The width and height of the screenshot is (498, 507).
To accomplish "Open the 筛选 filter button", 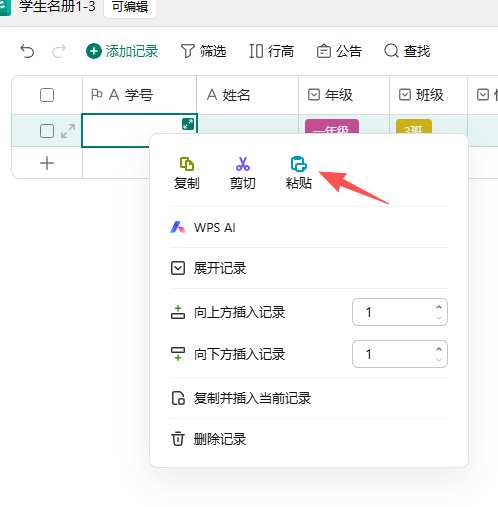I will point(203,51).
